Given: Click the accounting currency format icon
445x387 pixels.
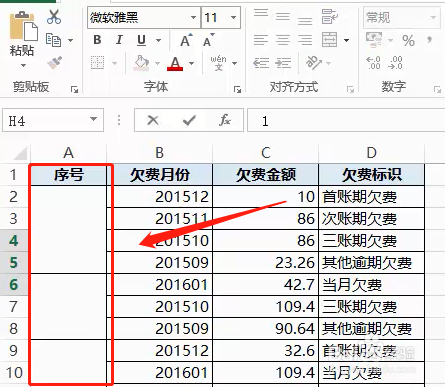Looking at the screenshot, I should (374, 40).
